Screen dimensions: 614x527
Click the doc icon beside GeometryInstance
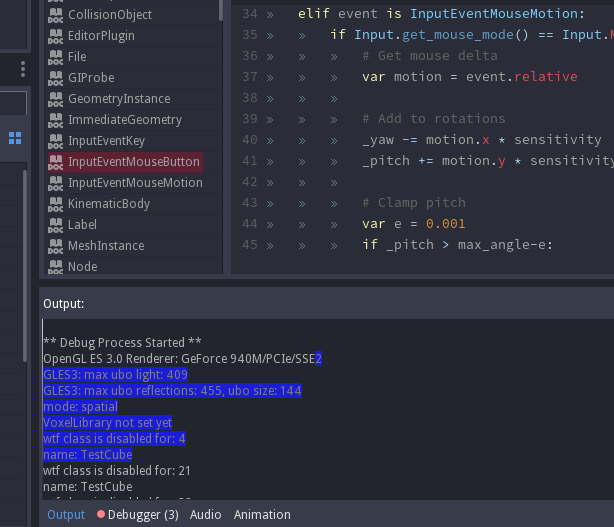55,99
